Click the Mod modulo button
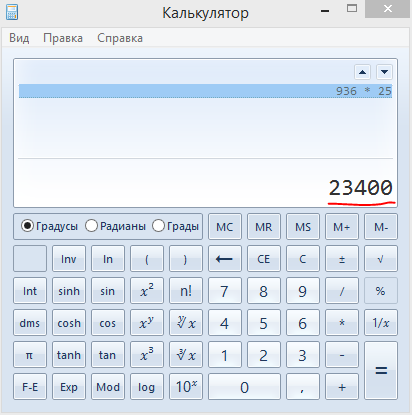412x415 pixels. (108, 387)
